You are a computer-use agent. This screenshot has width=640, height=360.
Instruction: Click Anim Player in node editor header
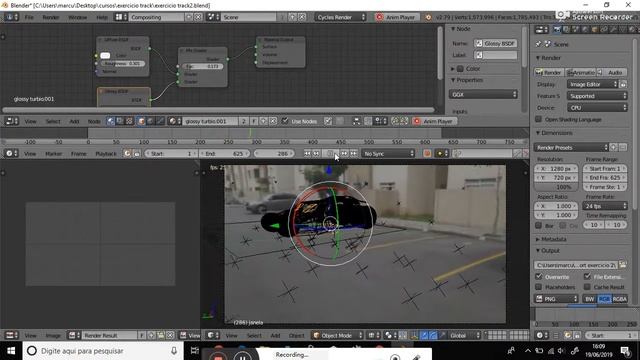(x=434, y=121)
